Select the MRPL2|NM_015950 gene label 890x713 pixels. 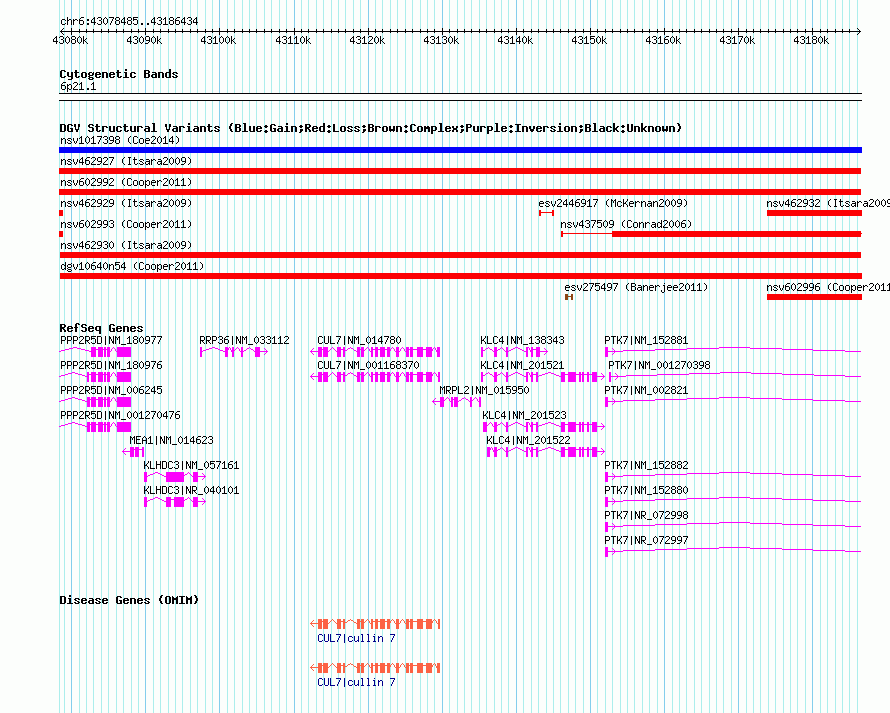coord(484,391)
